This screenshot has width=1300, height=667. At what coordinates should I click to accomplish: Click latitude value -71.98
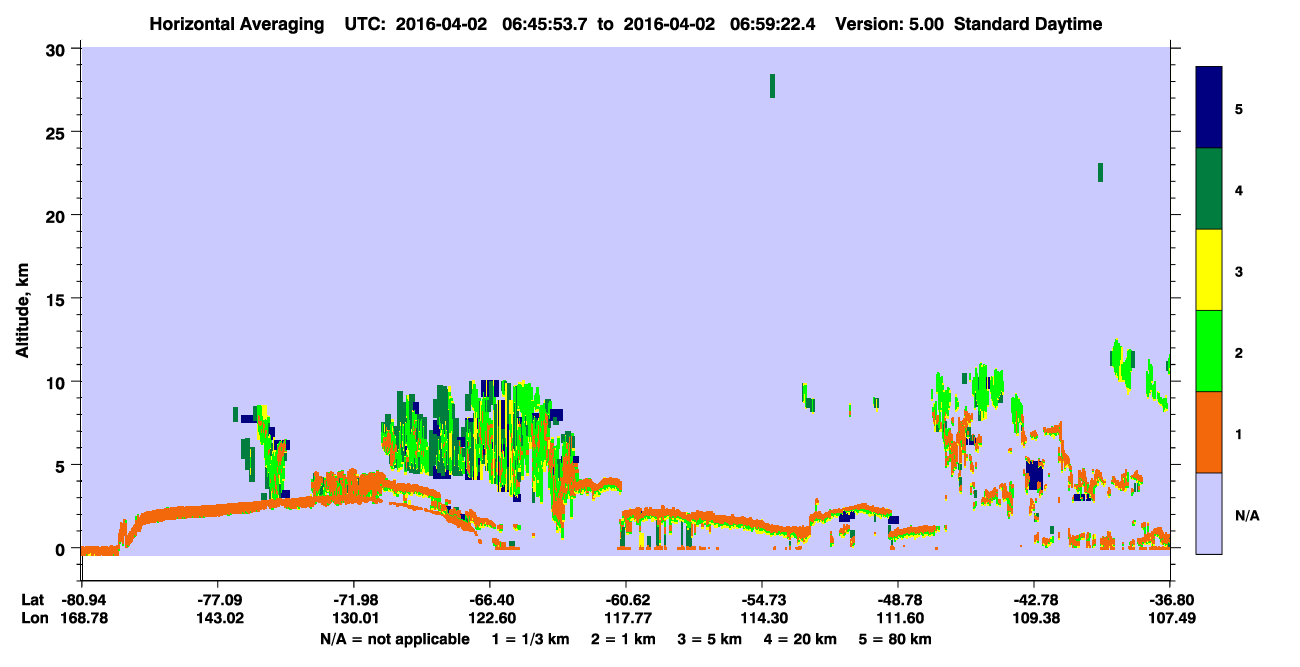point(353,600)
